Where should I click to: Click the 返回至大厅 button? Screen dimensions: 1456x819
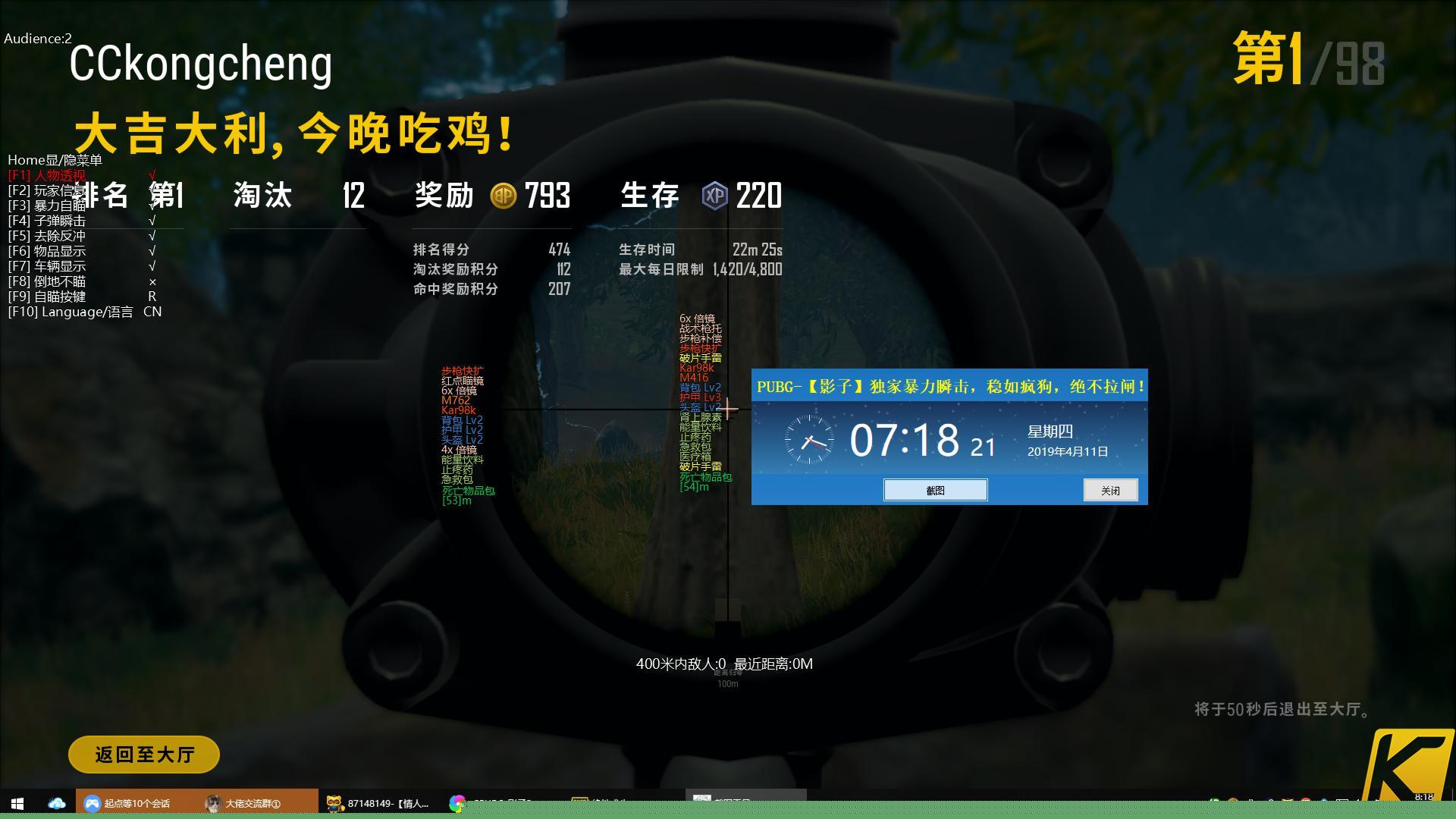[144, 755]
